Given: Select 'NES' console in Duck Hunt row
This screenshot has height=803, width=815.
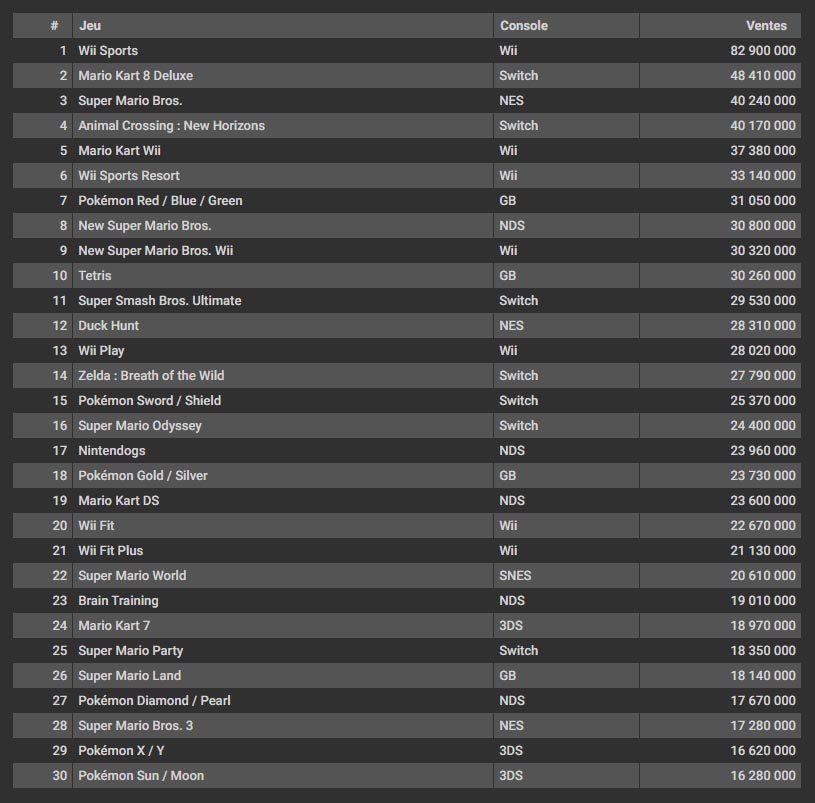Looking at the screenshot, I should click(511, 325).
